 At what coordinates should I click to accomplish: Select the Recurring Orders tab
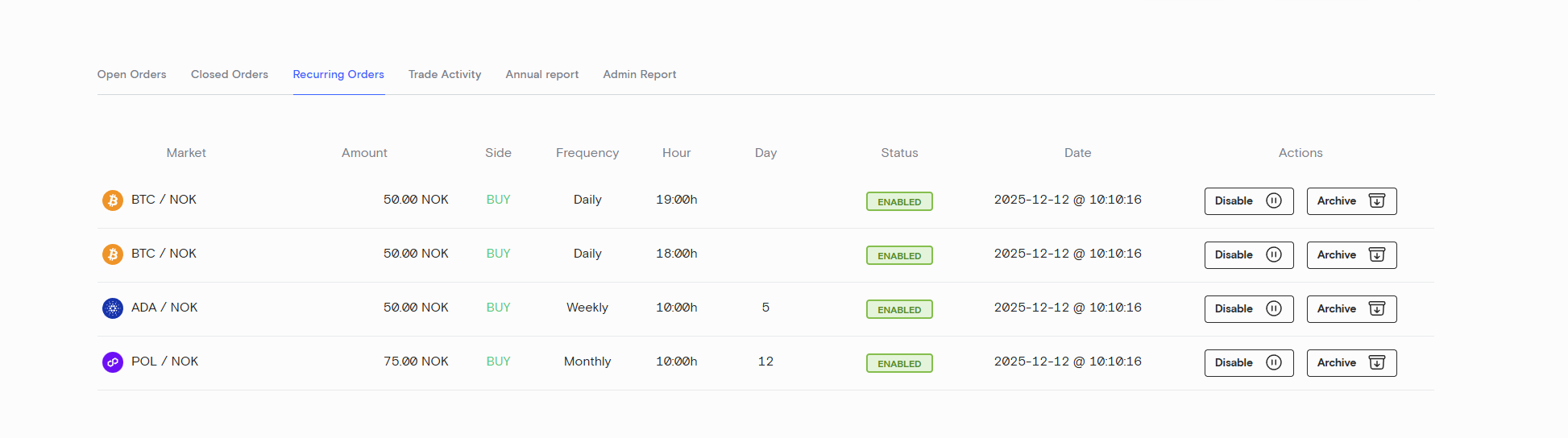click(338, 74)
